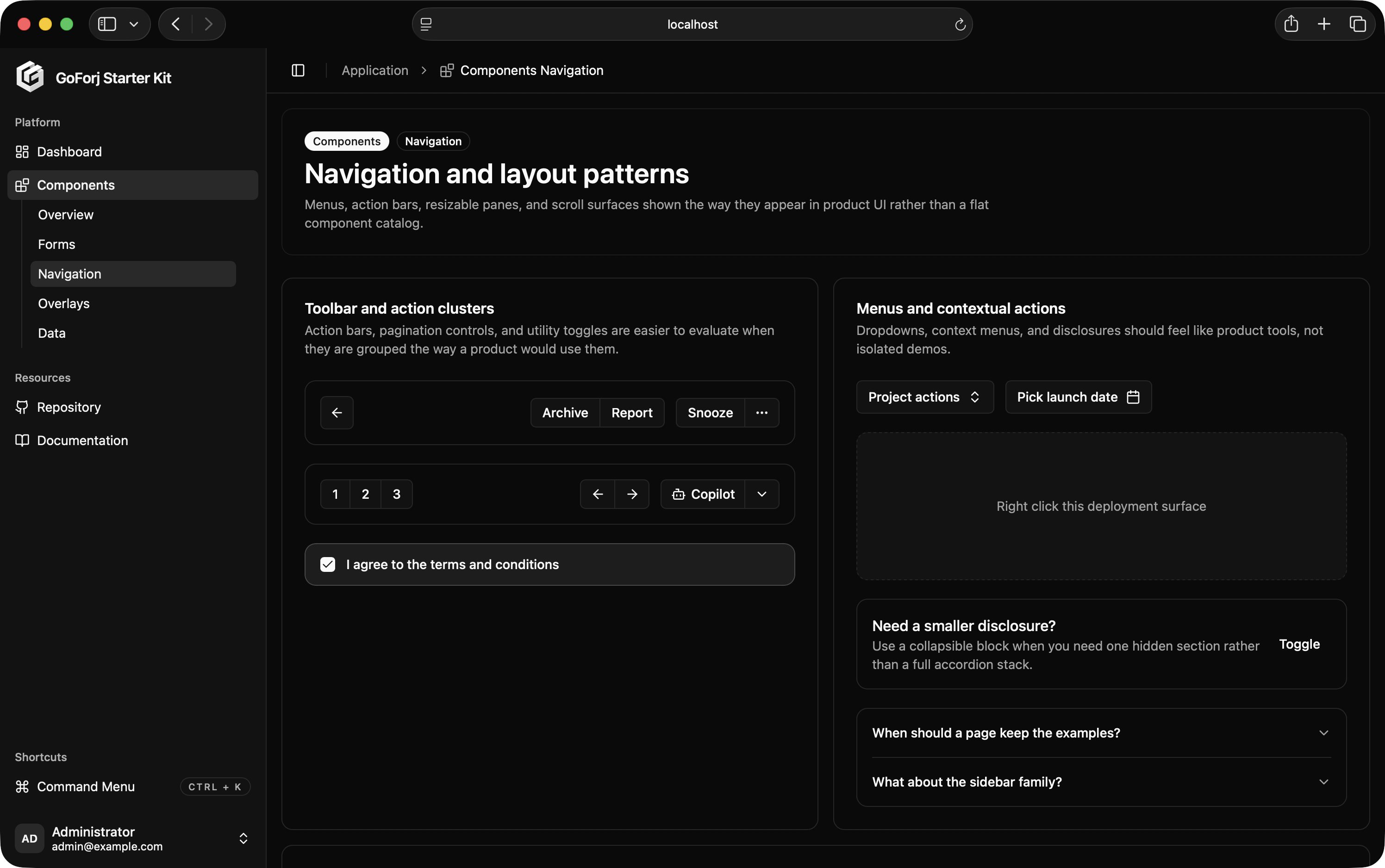
Task: Click the admin@example.com email text
Action: click(x=107, y=846)
